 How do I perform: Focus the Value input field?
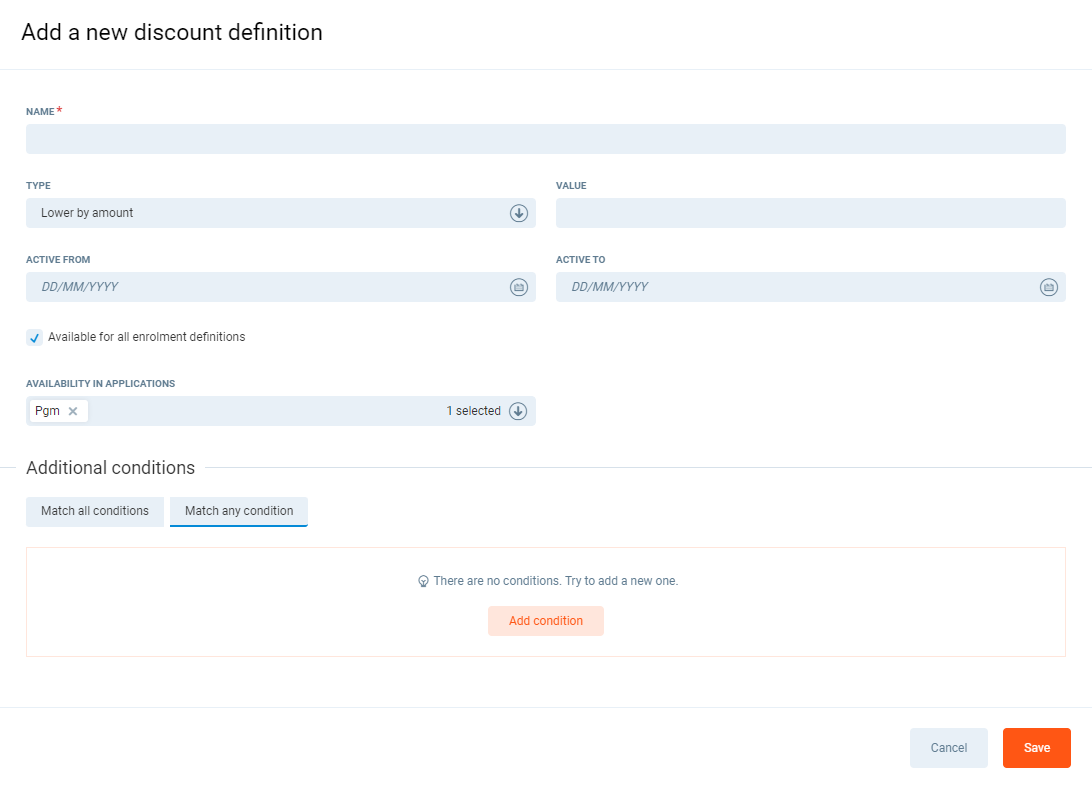810,213
